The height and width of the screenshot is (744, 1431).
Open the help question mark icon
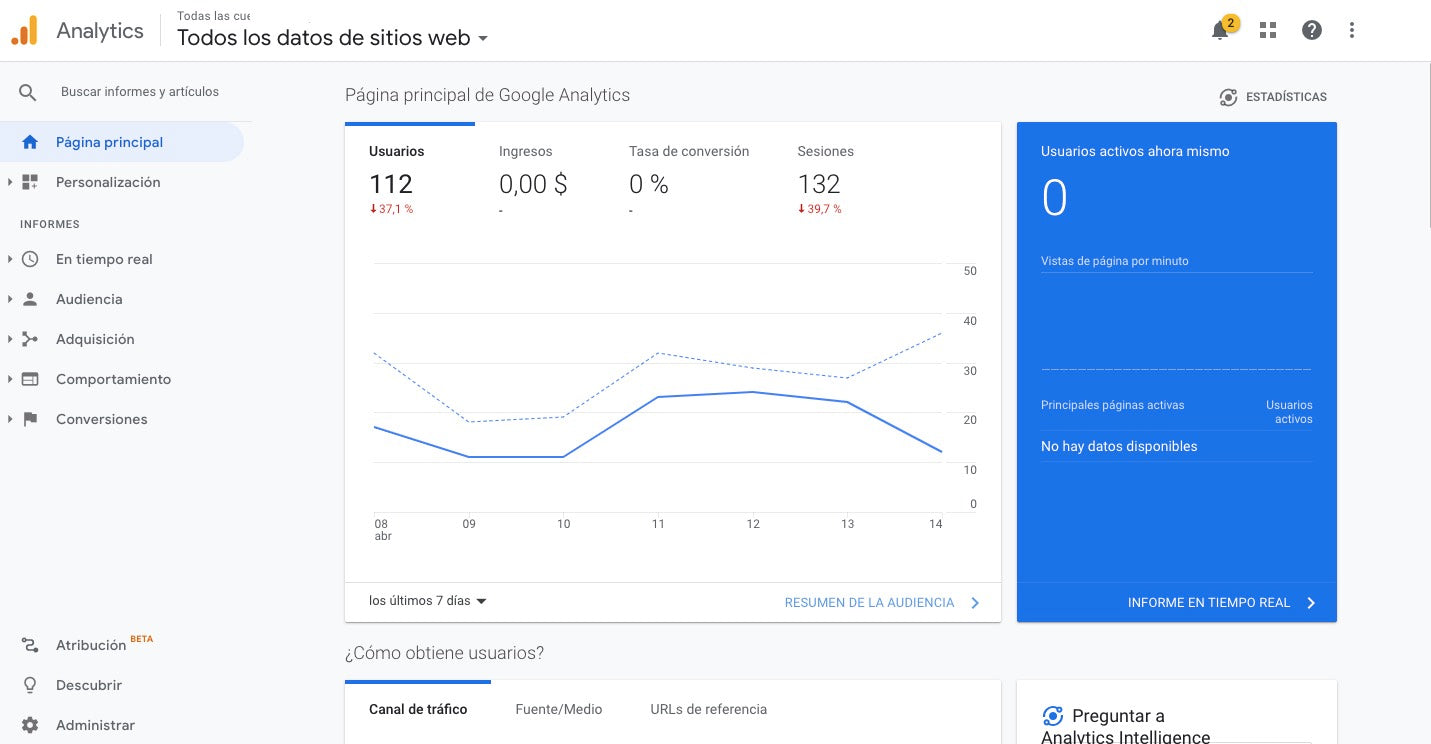tap(1312, 30)
